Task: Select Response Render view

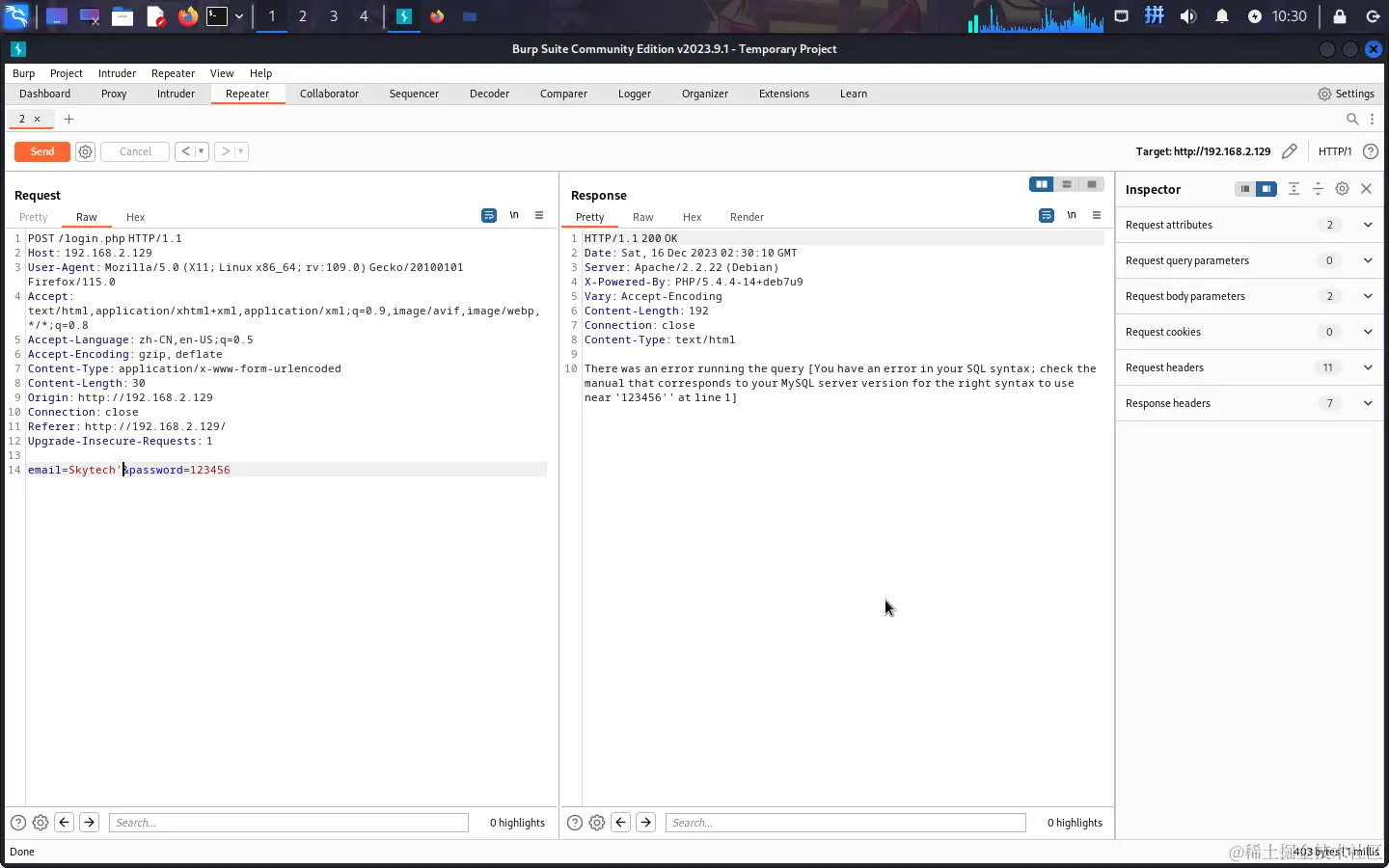Action: [x=747, y=217]
